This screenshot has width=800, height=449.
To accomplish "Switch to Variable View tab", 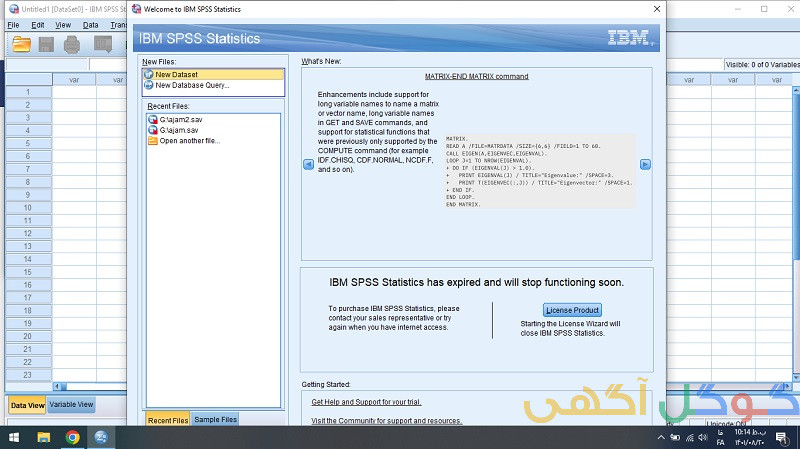I will coord(71,405).
